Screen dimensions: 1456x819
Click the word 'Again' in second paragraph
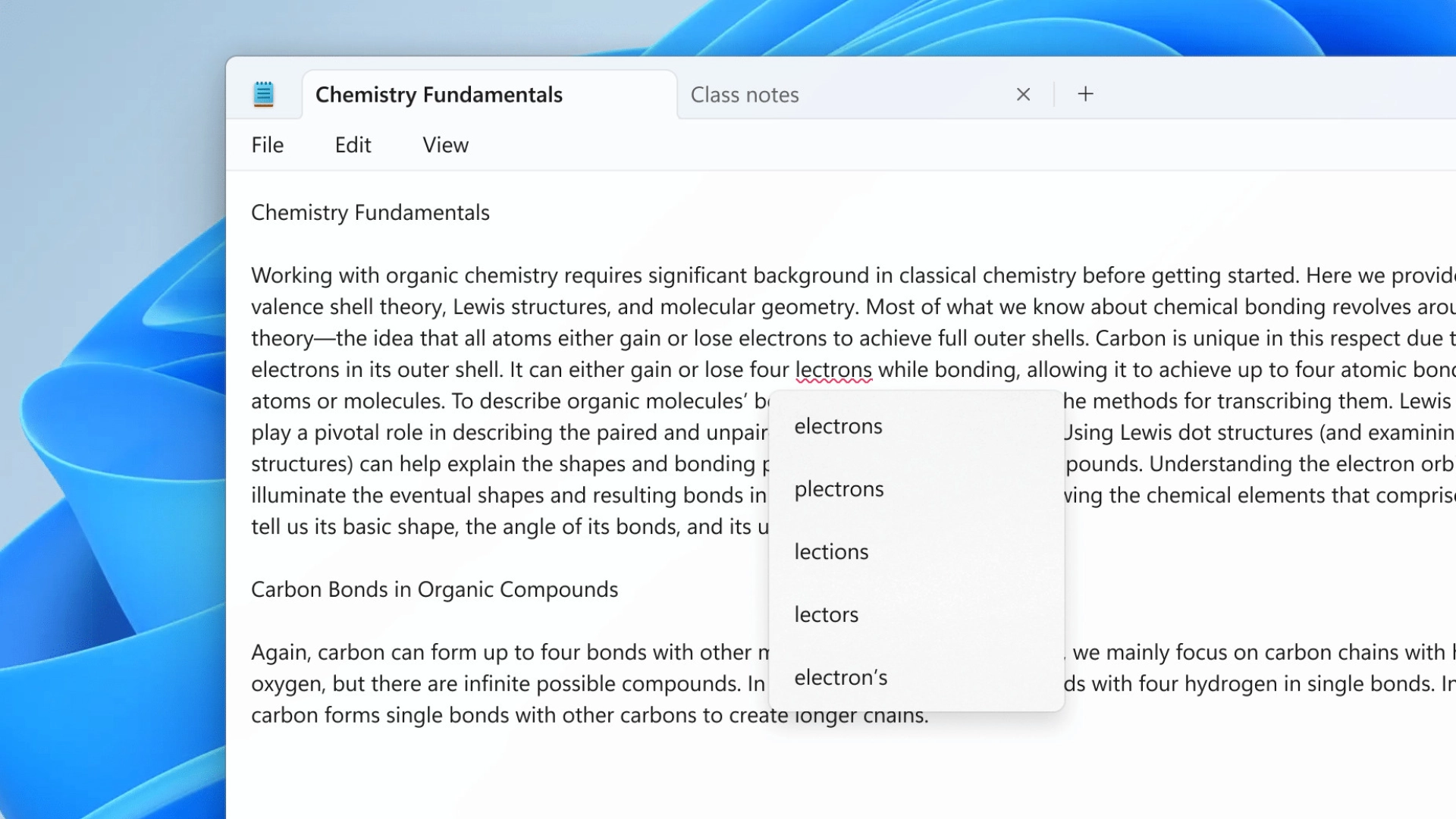coord(278,652)
